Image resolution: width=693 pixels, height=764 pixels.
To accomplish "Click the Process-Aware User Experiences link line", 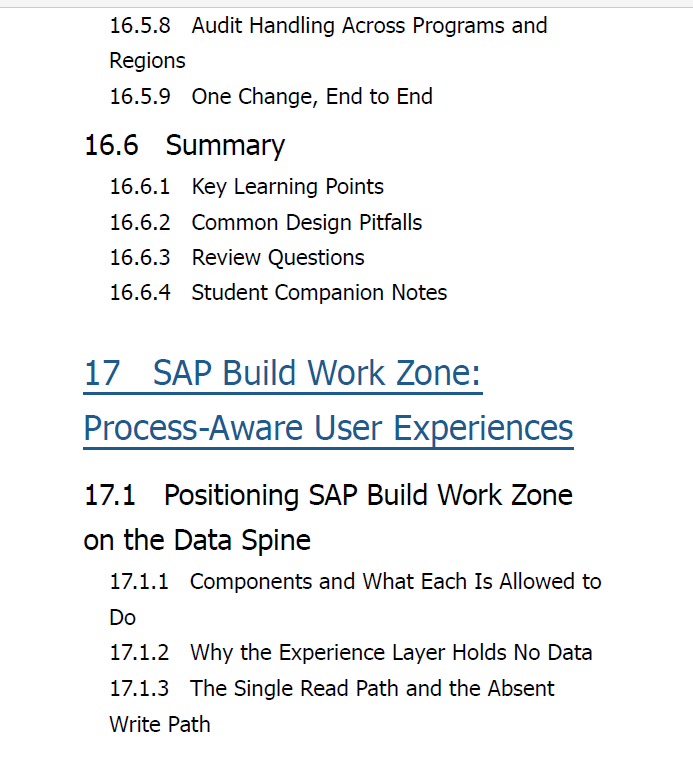I will [x=328, y=429].
